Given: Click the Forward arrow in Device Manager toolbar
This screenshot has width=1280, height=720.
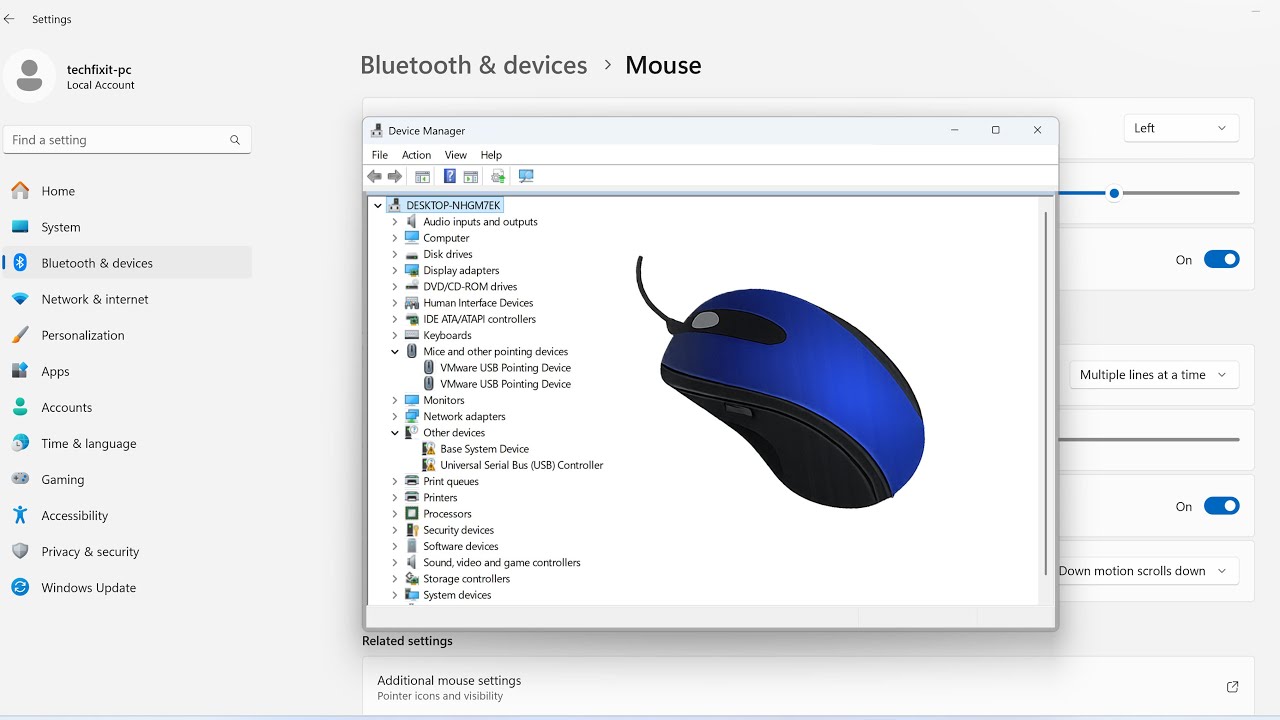Looking at the screenshot, I should click(395, 176).
